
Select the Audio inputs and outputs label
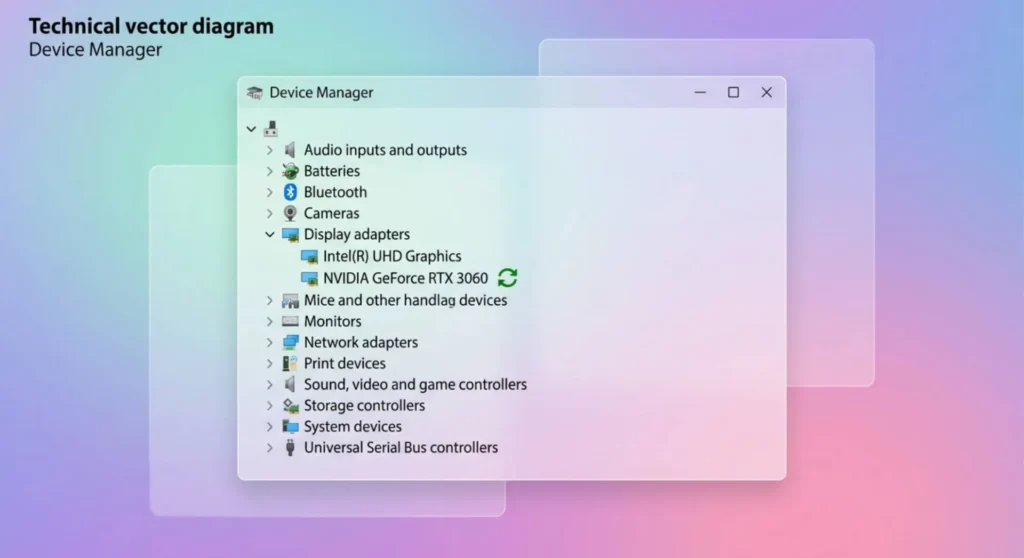[x=385, y=150]
